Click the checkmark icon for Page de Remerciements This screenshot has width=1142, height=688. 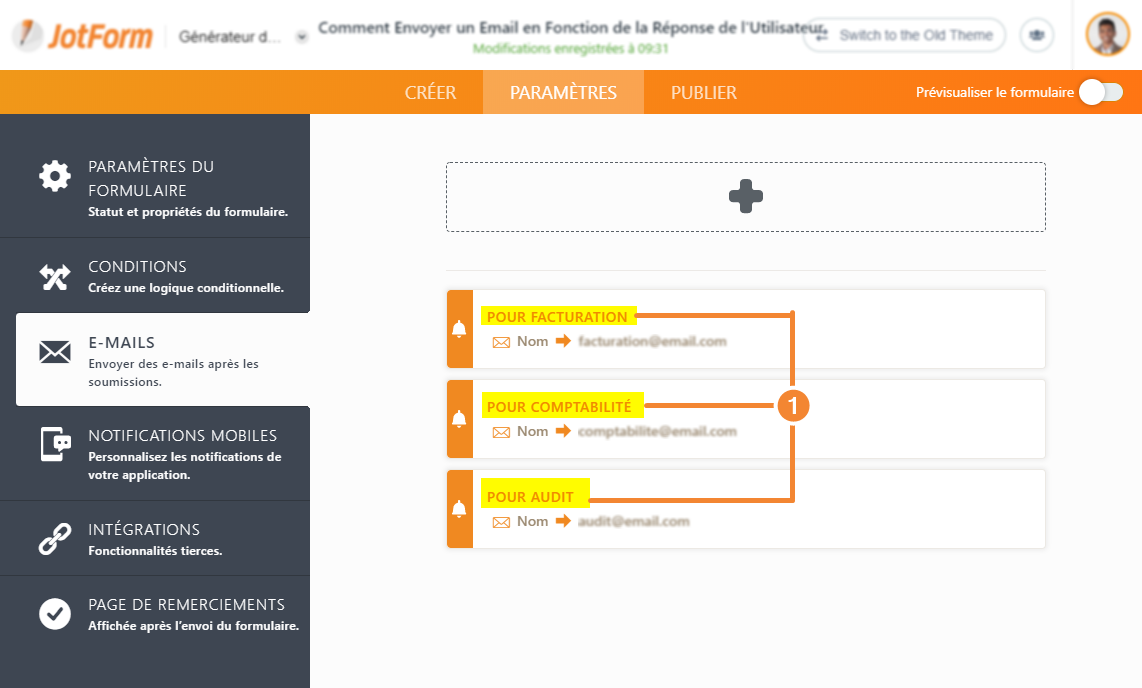tap(55, 613)
